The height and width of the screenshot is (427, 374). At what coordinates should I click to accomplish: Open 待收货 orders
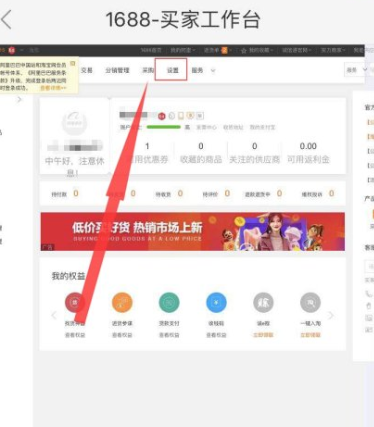169,194
